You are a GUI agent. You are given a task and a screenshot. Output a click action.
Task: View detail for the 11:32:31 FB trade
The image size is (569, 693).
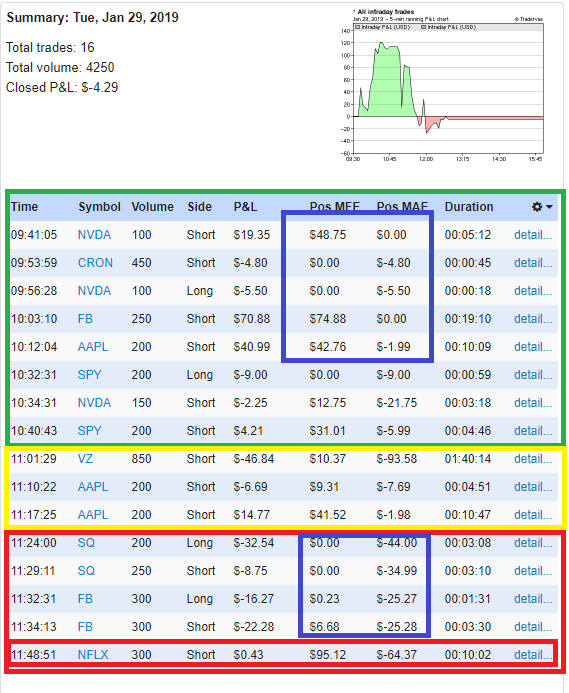click(x=533, y=598)
